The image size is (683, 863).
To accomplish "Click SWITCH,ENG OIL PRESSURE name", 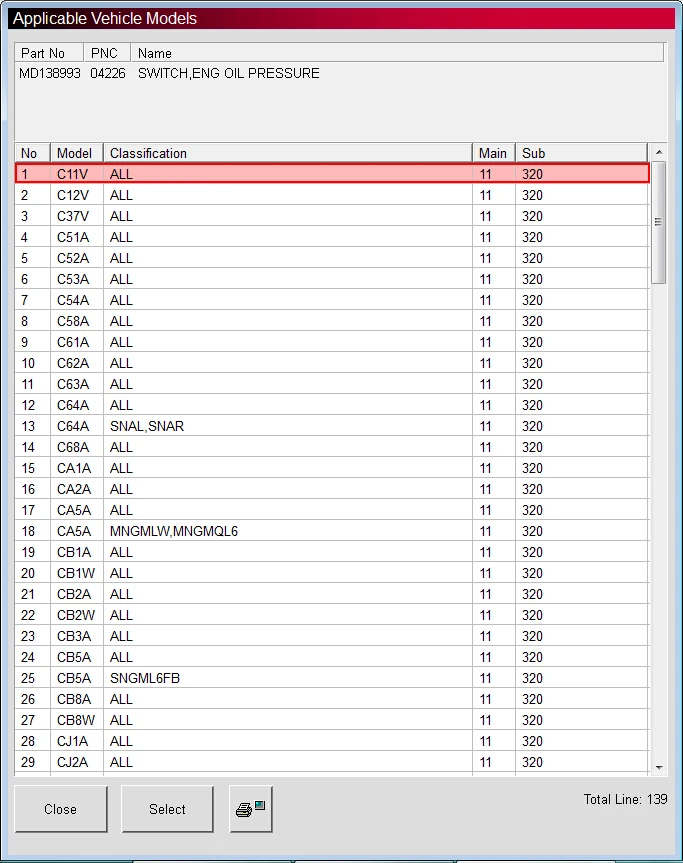I will pos(228,73).
